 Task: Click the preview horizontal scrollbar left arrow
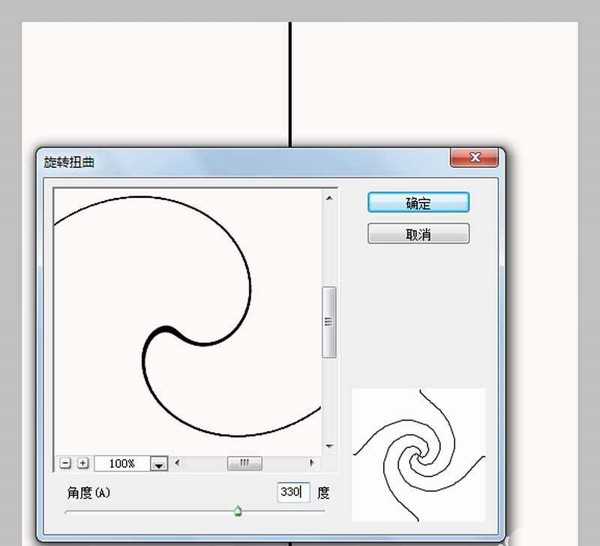pos(179,463)
